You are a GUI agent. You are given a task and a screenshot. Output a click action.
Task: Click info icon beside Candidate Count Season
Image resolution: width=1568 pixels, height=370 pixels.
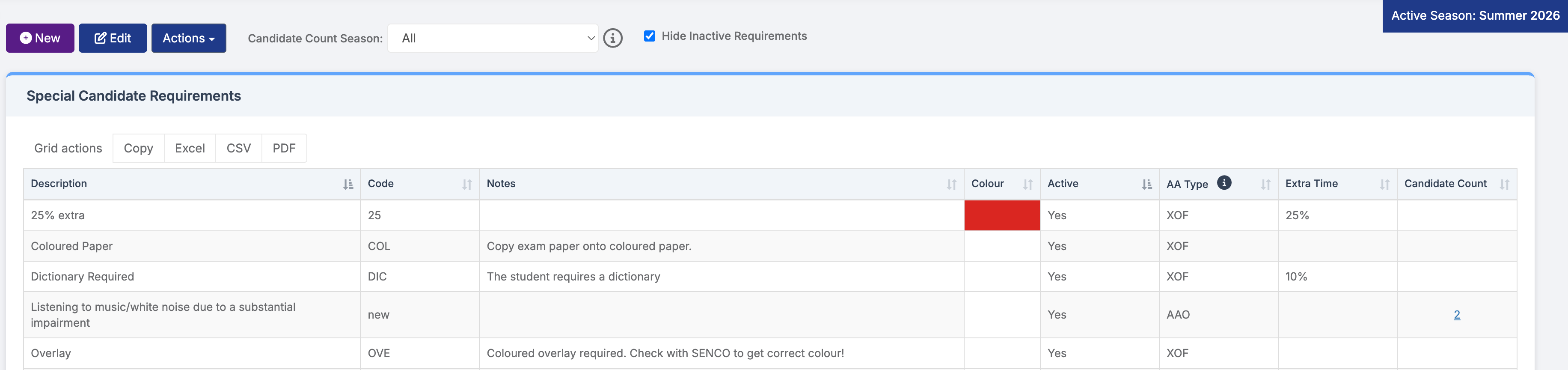[612, 39]
